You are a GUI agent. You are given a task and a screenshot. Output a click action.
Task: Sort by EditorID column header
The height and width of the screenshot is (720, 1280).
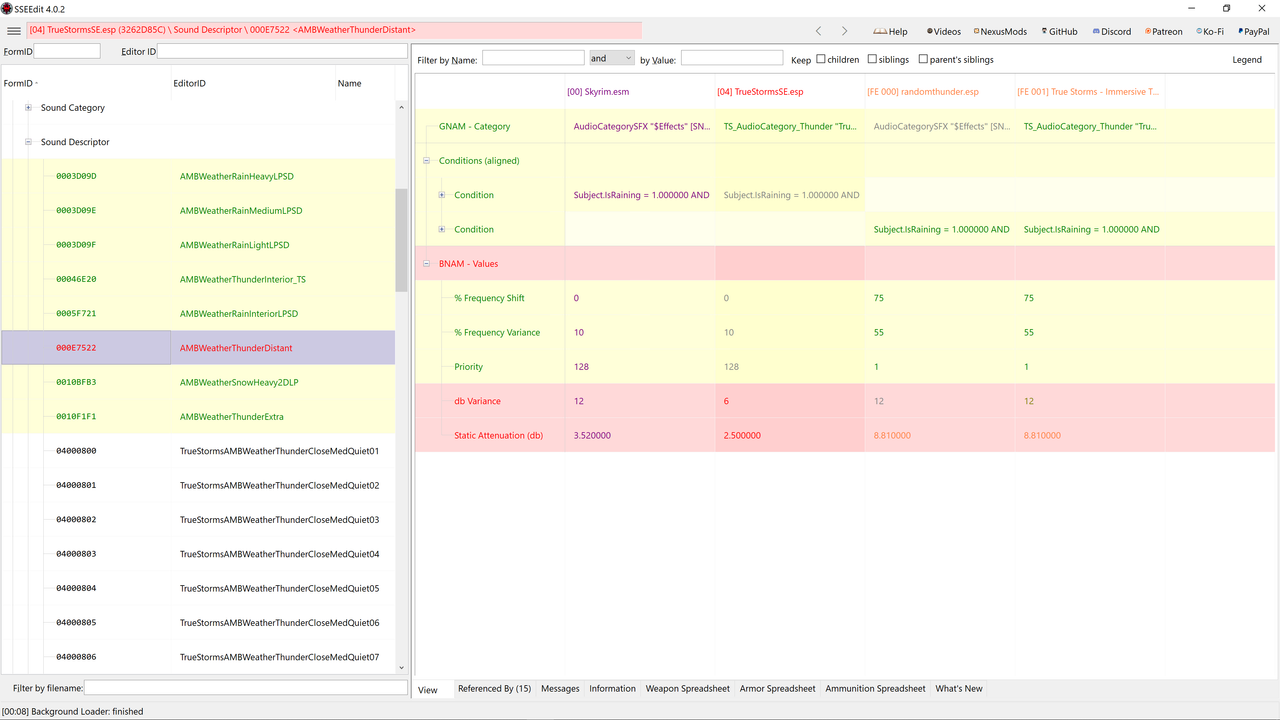[x=253, y=83]
